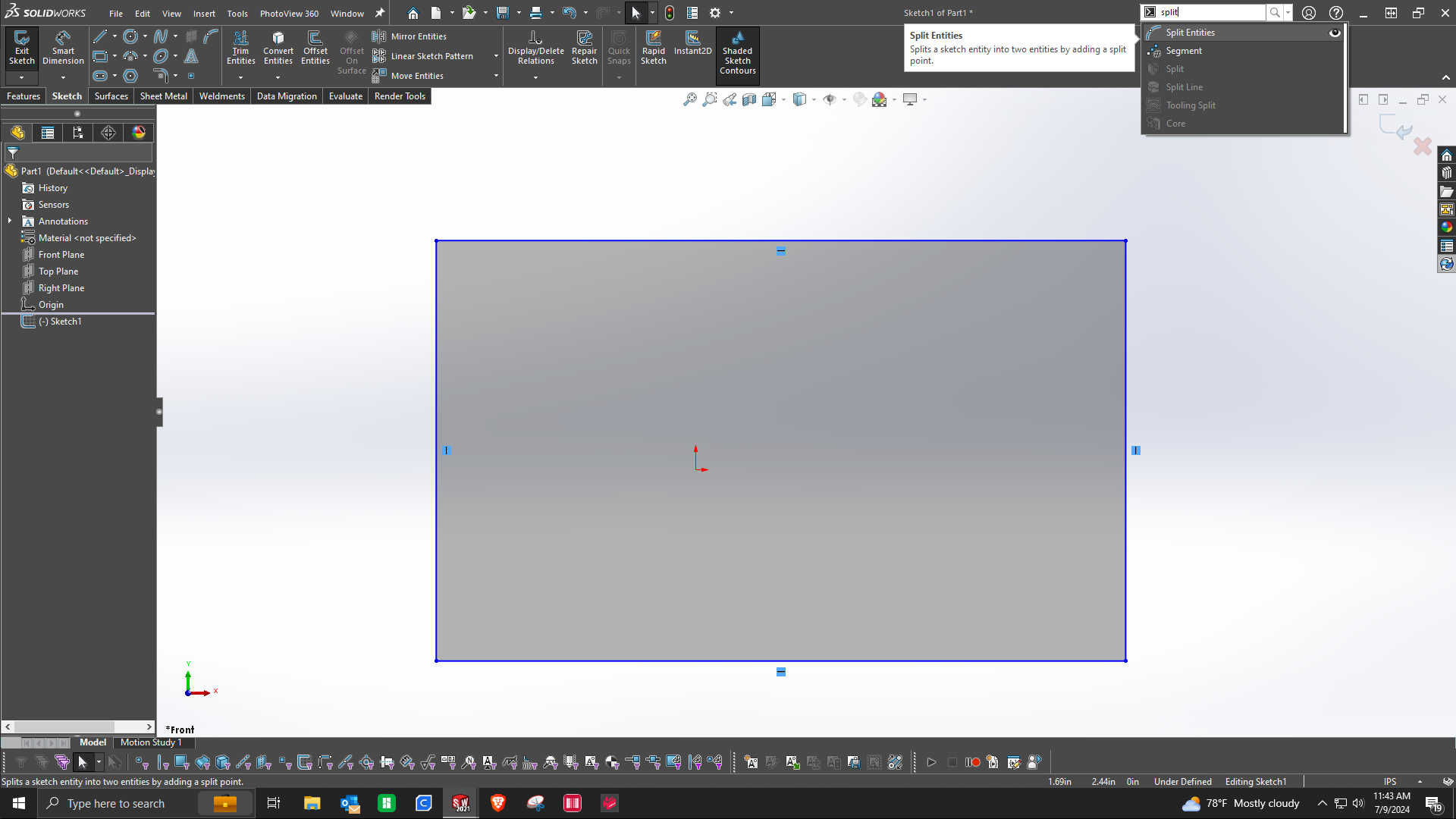Image resolution: width=1456 pixels, height=819 pixels.
Task: Toggle the Instant2D mode
Action: pos(692,43)
